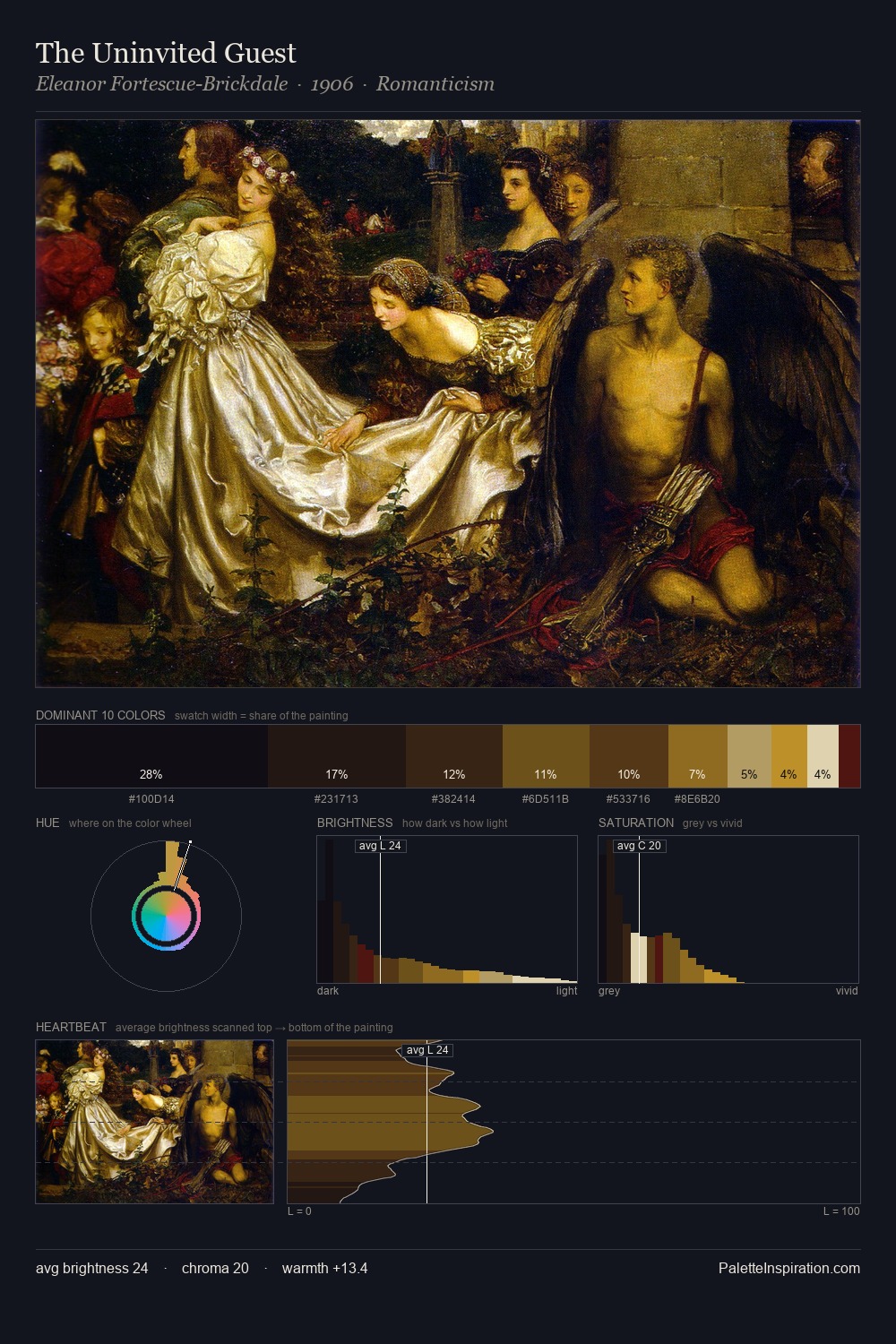The height and width of the screenshot is (1344, 896).
Task: Click the 'L = 0' axis label
Action: coord(299,1211)
